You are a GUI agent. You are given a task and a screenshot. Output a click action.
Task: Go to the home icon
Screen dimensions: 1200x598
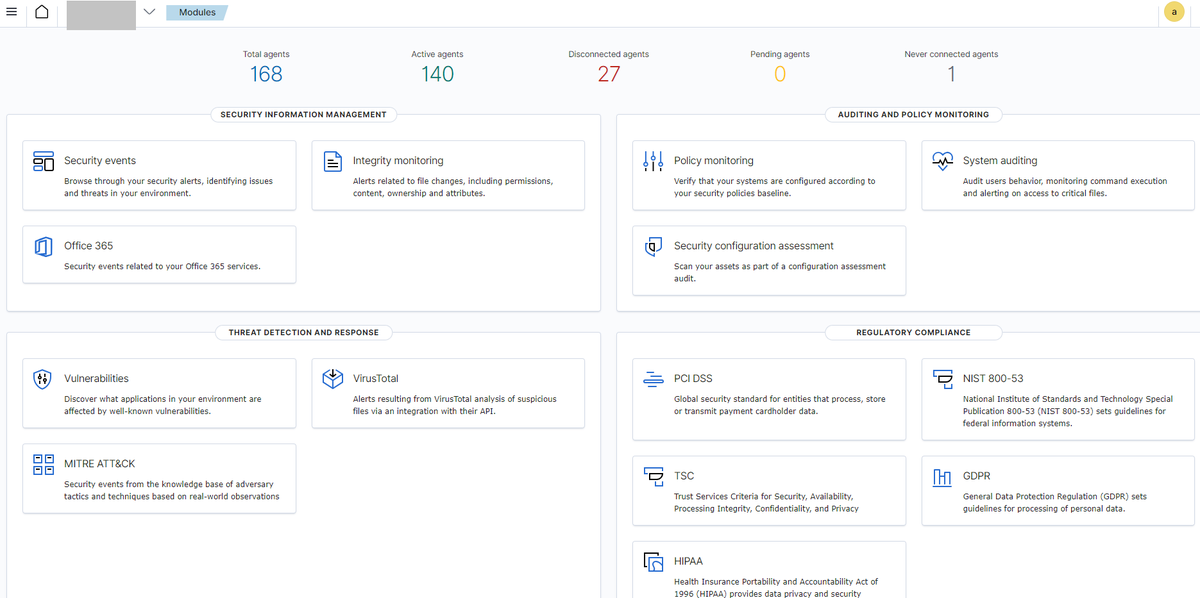(42, 12)
